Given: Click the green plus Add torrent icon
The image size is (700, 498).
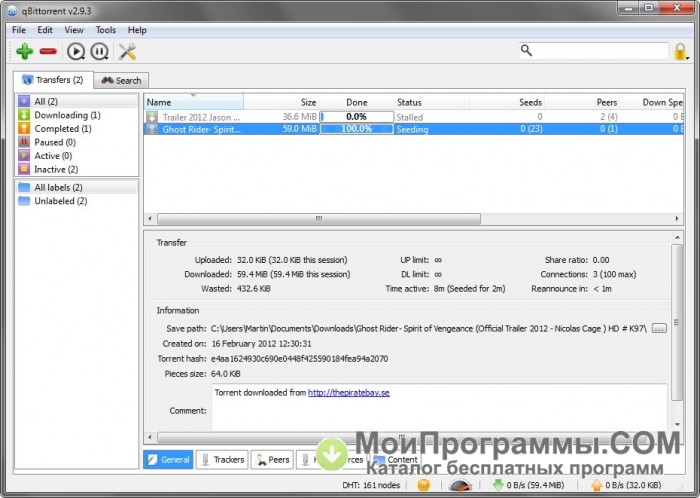Looking at the screenshot, I should click(25, 51).
